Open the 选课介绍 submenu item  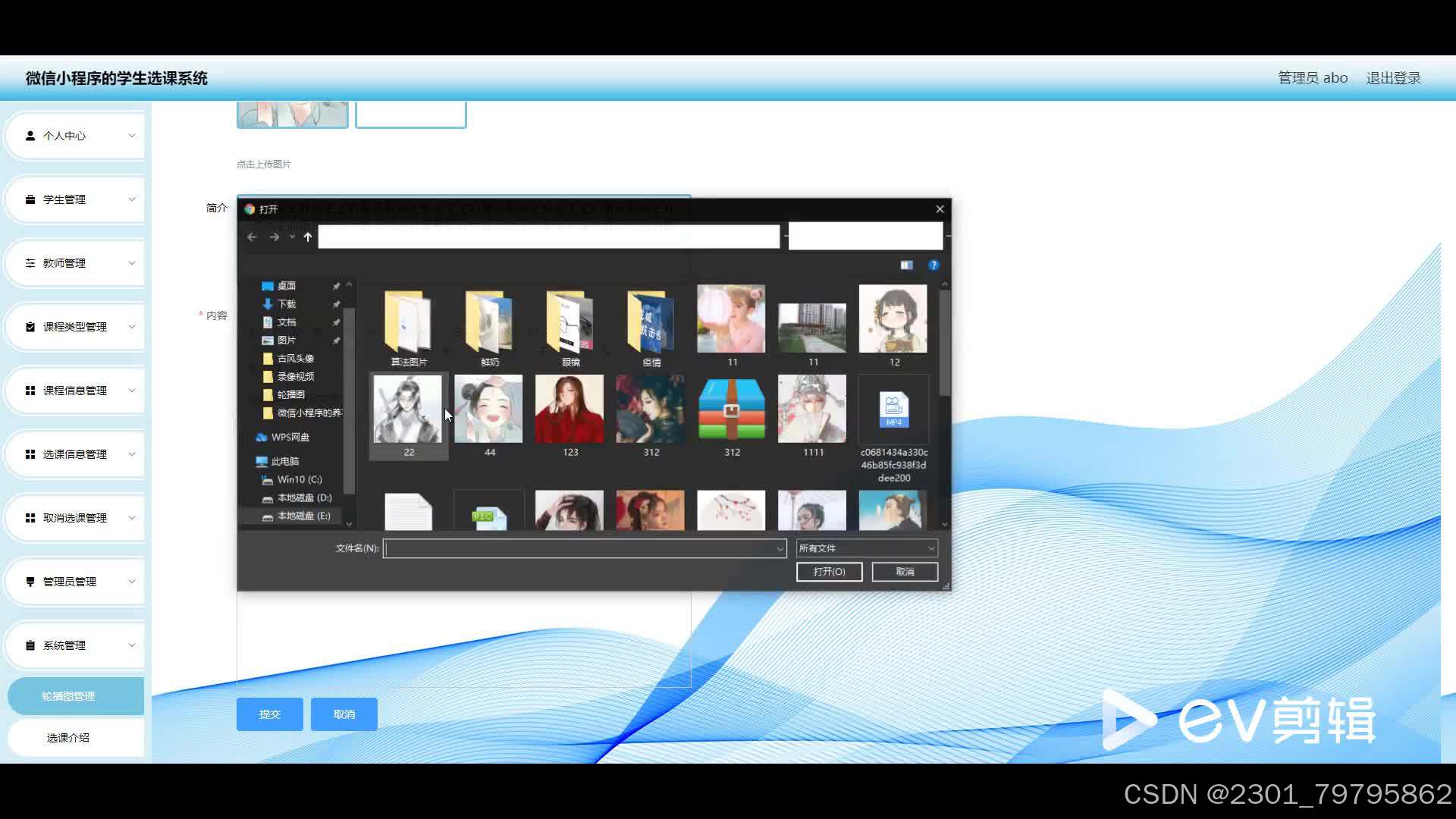[x=68, y=738]
